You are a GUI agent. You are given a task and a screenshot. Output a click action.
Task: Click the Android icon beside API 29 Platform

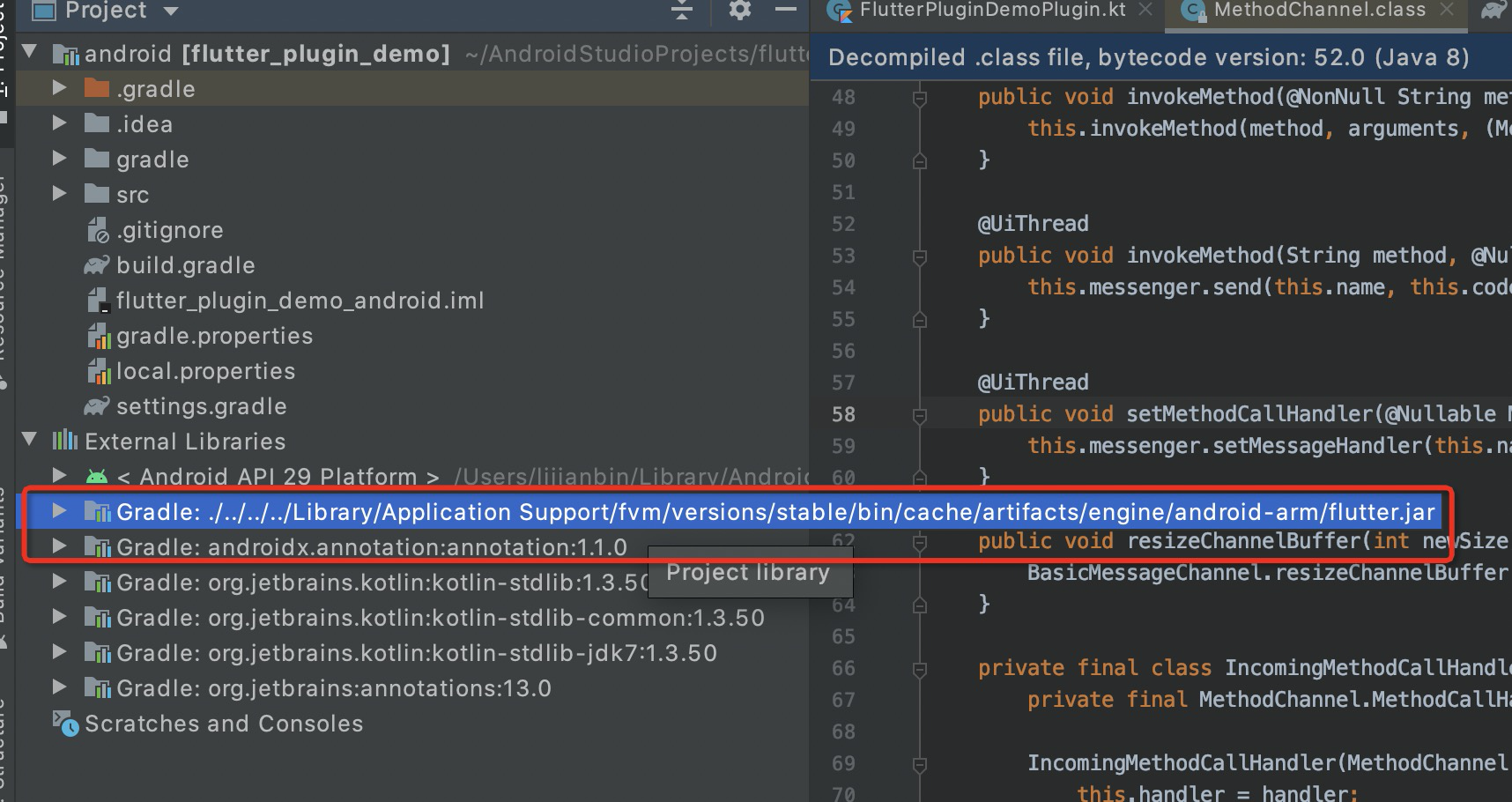coord(97,476)
